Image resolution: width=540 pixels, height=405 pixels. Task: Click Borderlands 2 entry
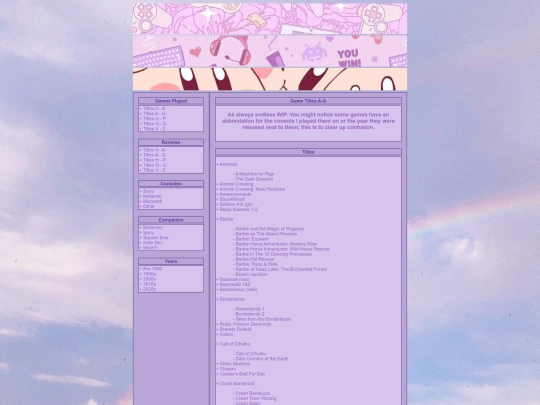(x=250, y=314)
